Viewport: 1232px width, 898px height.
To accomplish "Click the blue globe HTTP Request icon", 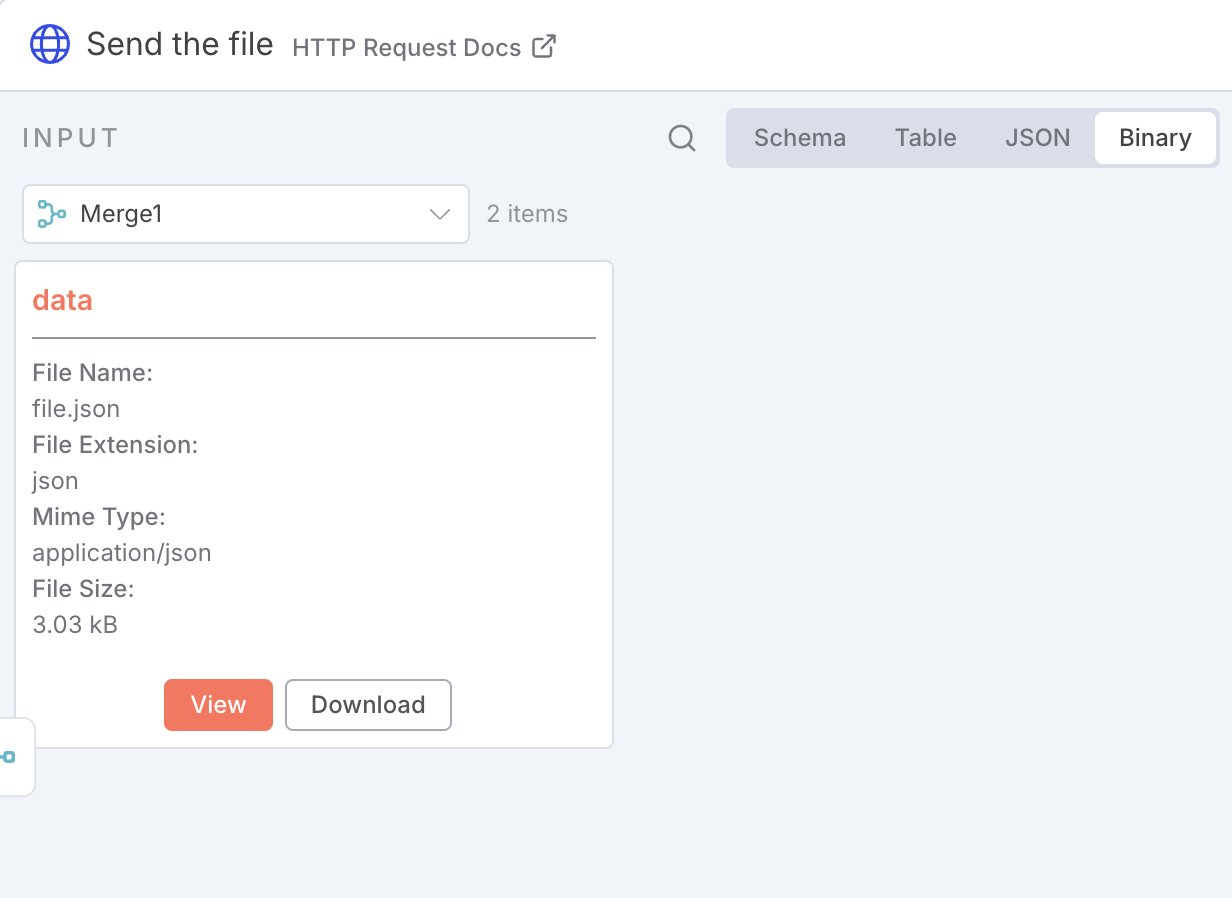I will pos(50,45).
